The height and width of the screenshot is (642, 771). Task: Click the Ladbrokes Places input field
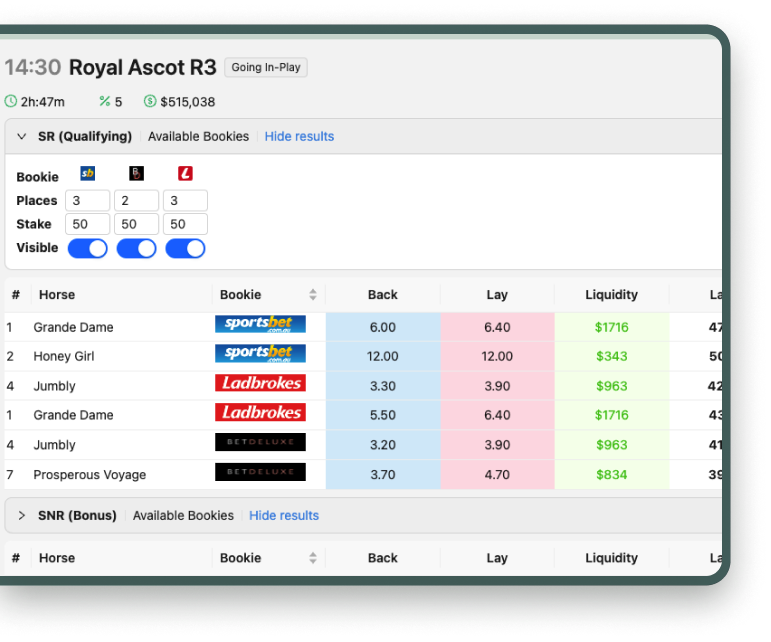tap(185, 201)
